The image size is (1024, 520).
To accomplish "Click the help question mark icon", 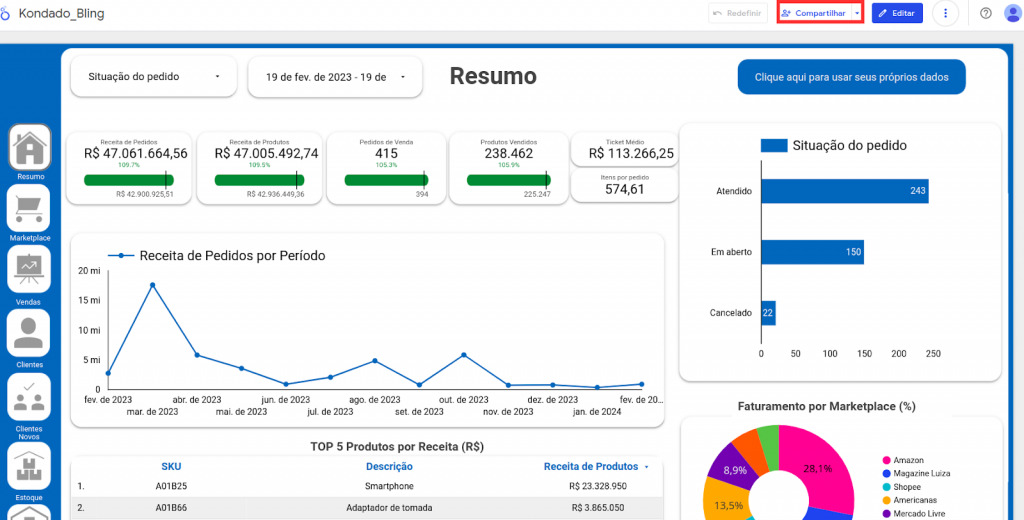I will 986,13.
